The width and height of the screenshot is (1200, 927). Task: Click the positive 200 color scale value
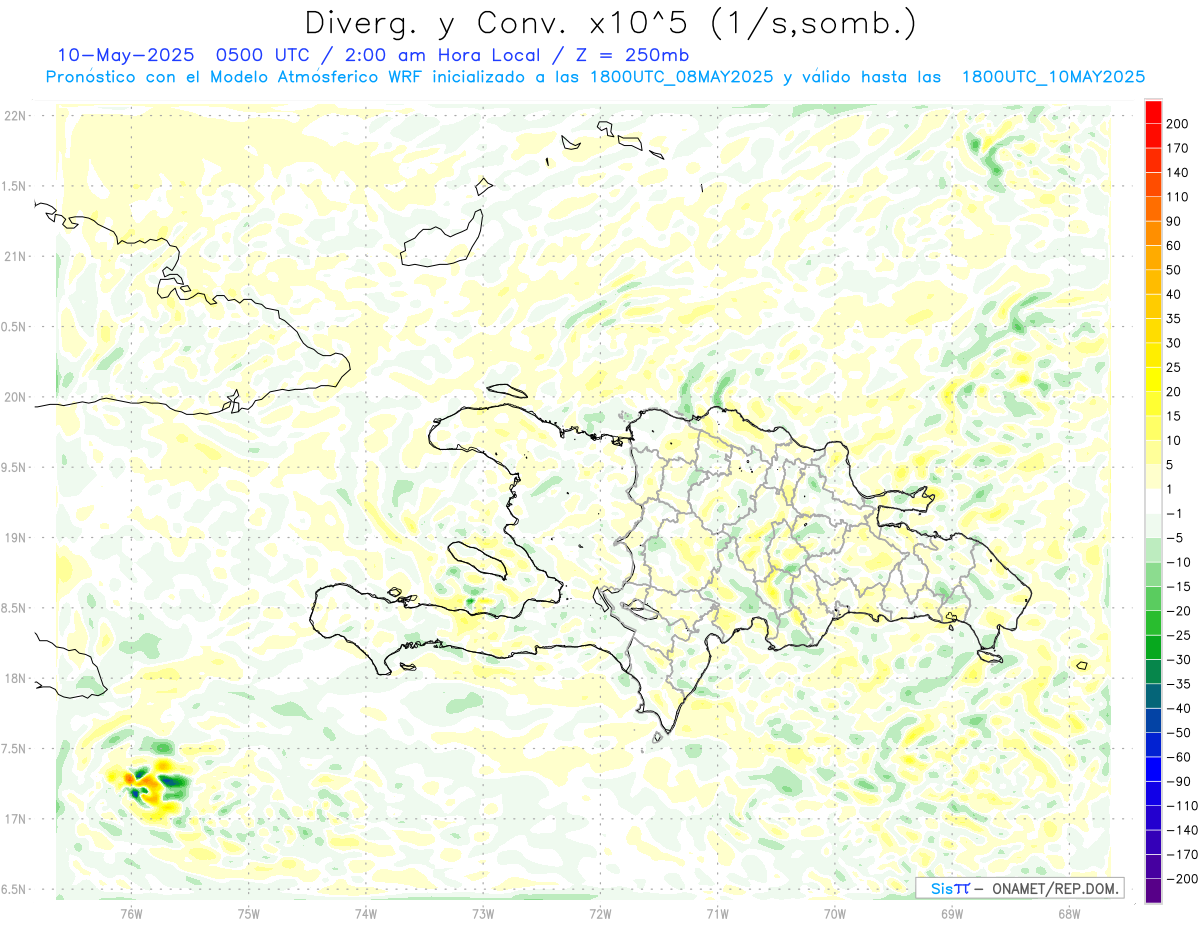(1177, 124)
